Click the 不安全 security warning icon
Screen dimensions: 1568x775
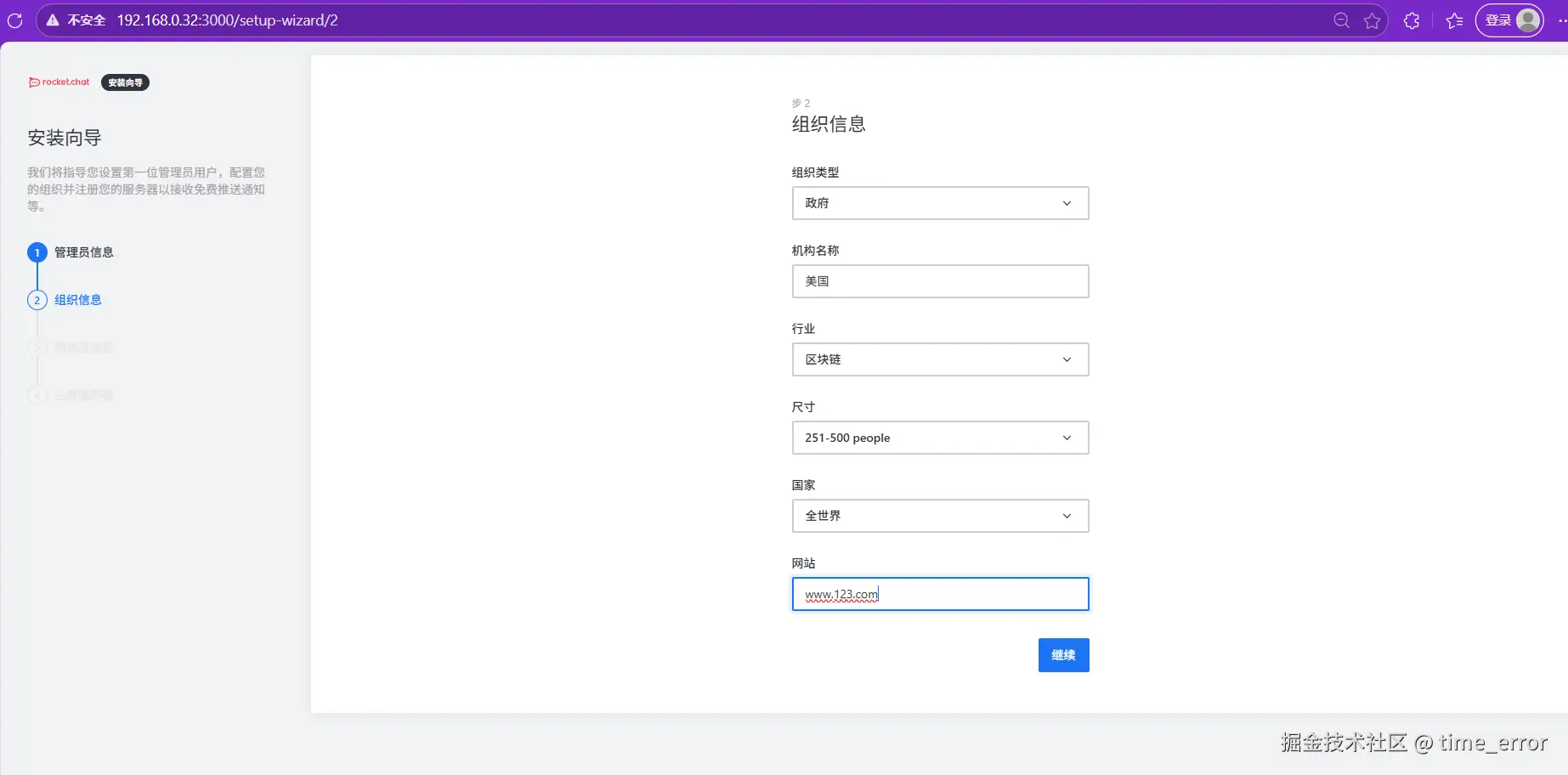(53, 20)
